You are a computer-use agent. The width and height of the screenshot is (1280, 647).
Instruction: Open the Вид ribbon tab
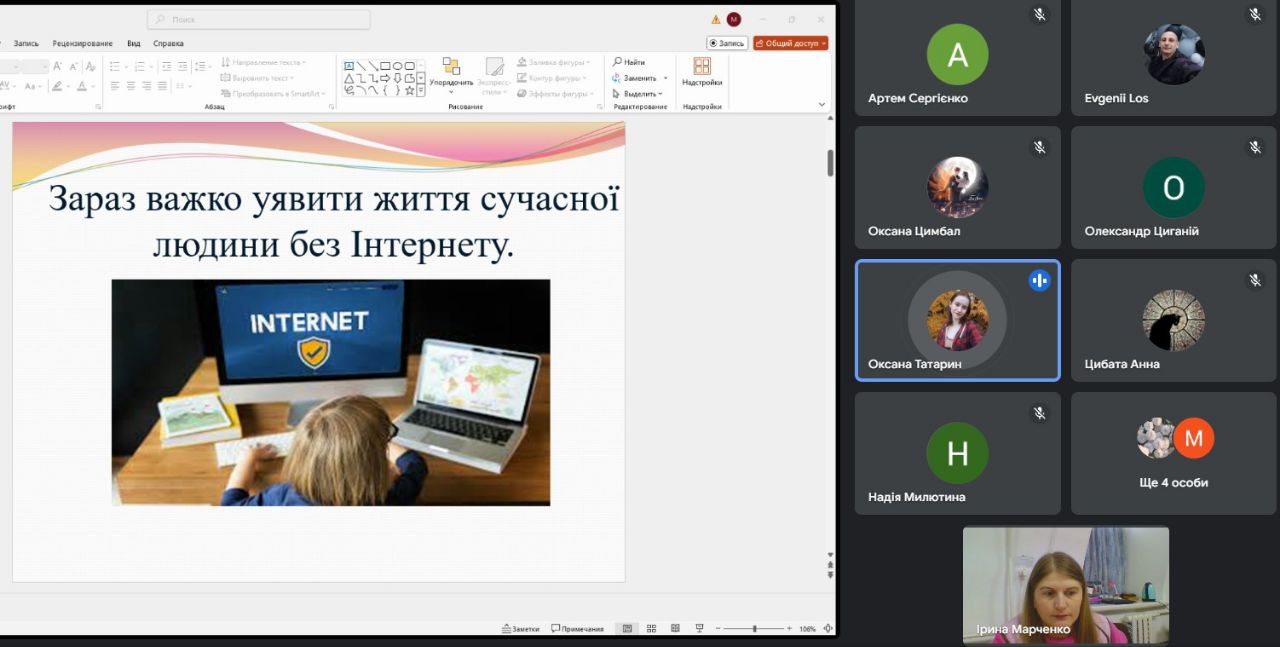[134, 43]
